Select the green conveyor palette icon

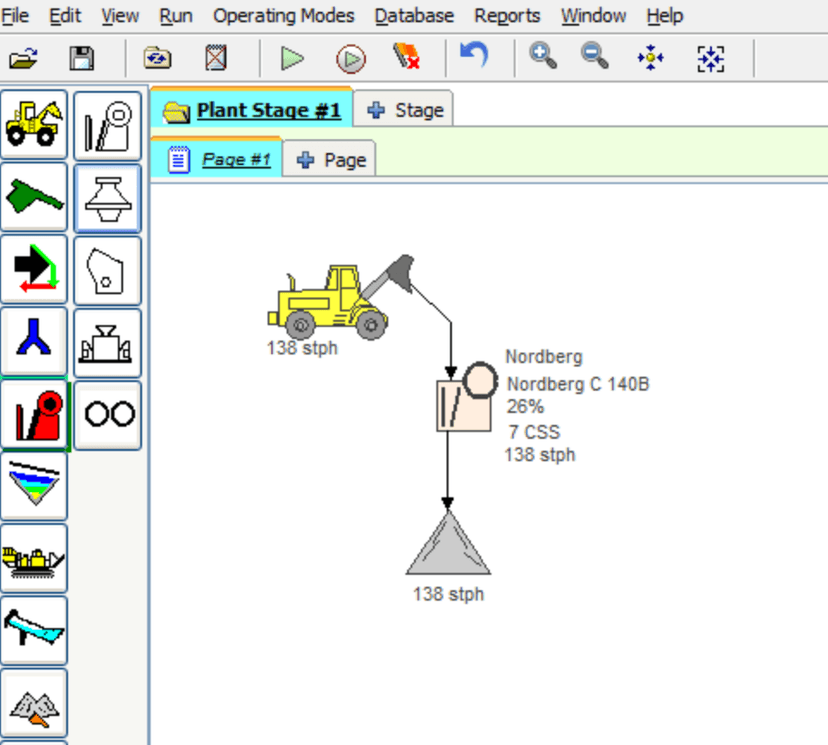[x=34, y=197]
